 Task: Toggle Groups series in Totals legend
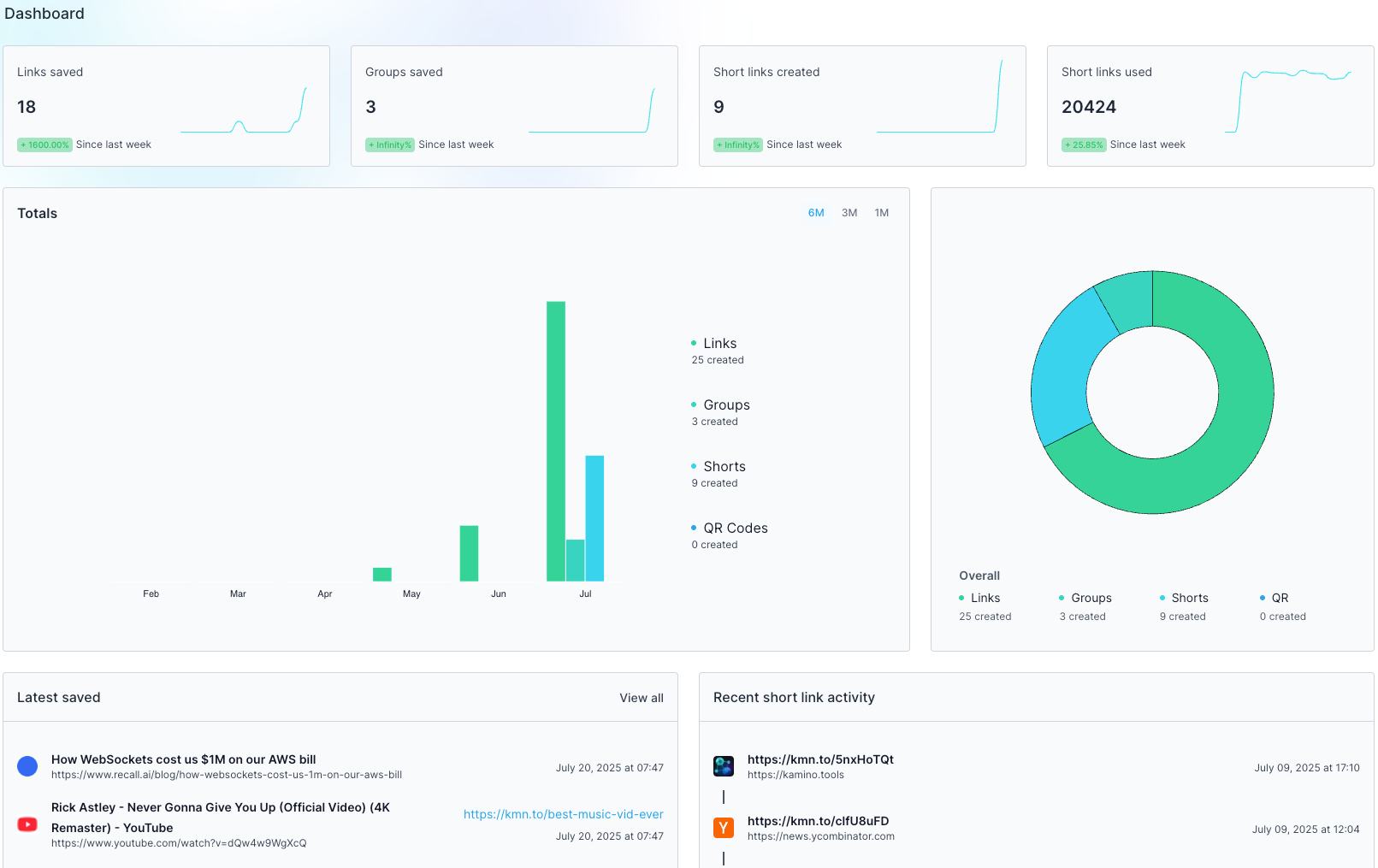(x=726, y=405)
